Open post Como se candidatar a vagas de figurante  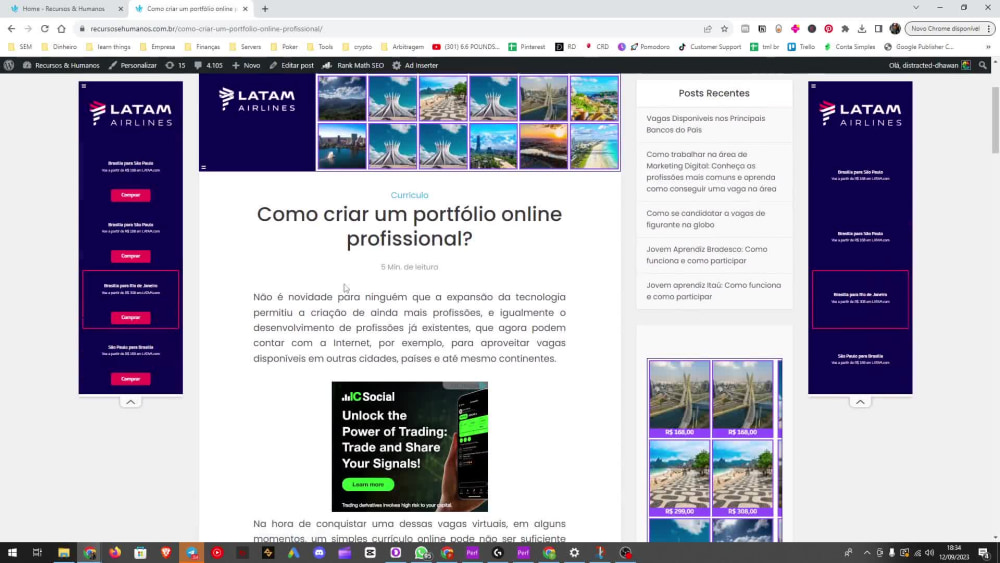click(706, 219)
